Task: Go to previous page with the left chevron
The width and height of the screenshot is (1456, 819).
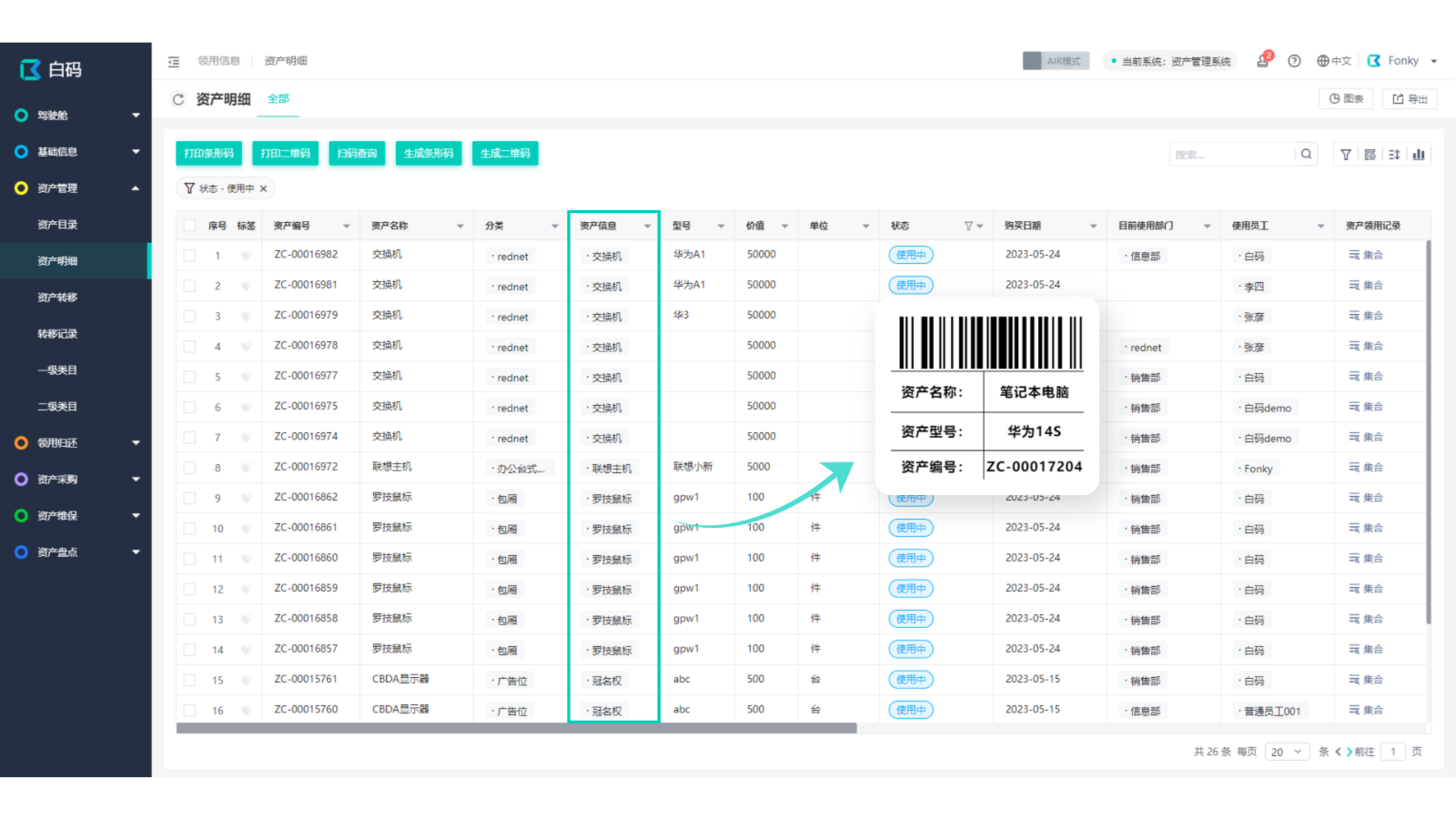Action: [1338, 752]
